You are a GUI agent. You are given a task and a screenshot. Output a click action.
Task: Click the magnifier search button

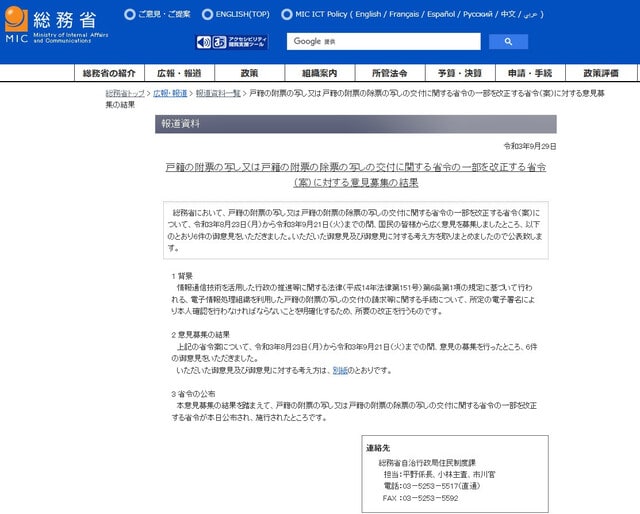(x=508, y=42)
